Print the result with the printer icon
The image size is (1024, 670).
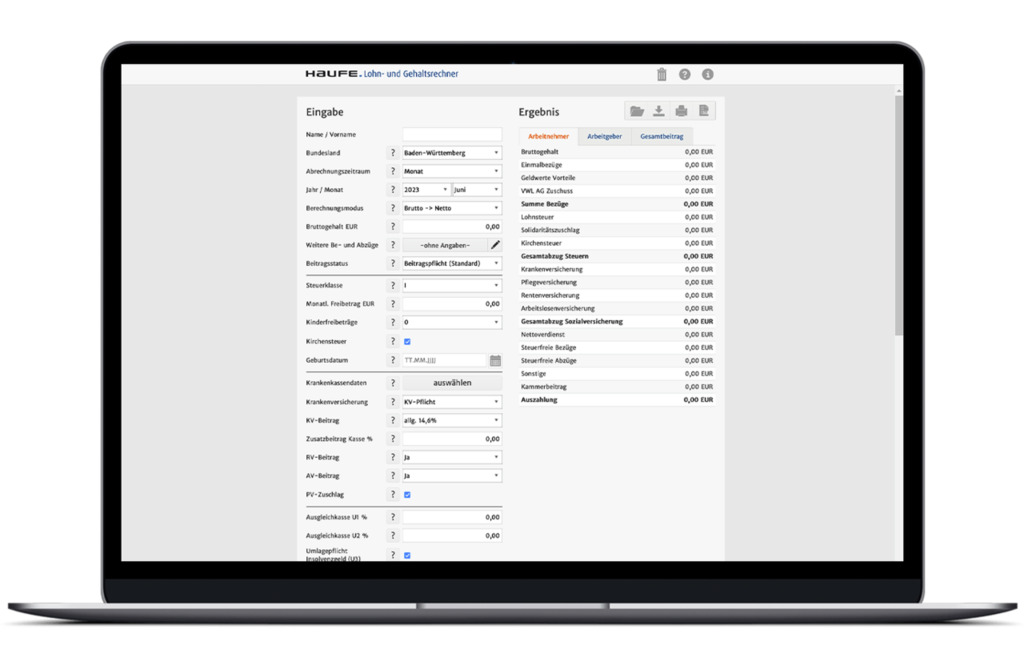point(681,111)
